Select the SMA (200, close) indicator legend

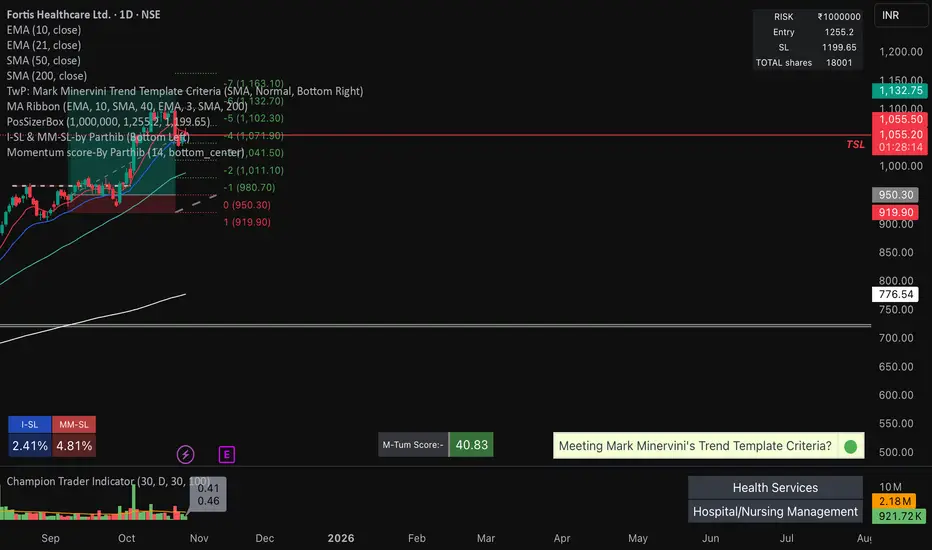(x=46, y=76)
